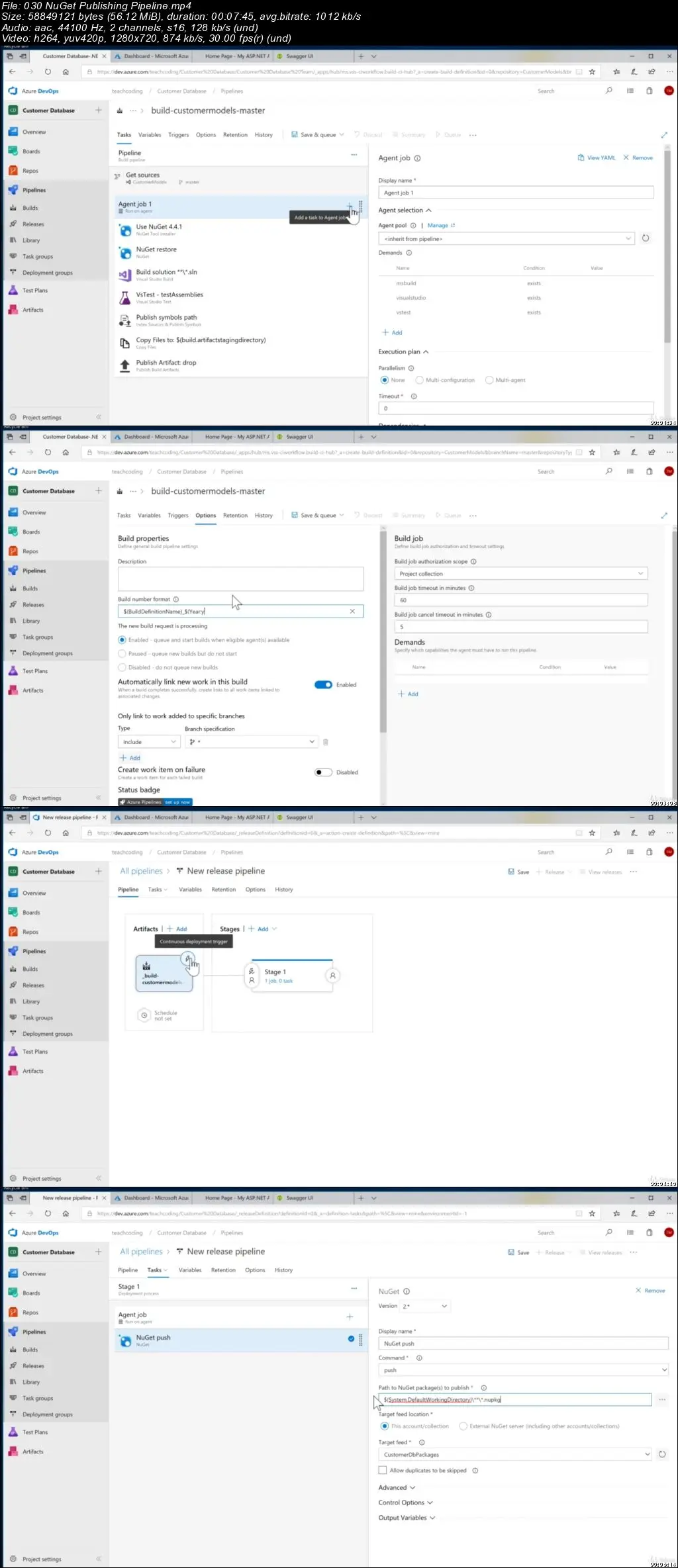This screenshot has width=678, height=1568.
Task: Enable Create work item on failure switch
Action: tap(323, 772)
